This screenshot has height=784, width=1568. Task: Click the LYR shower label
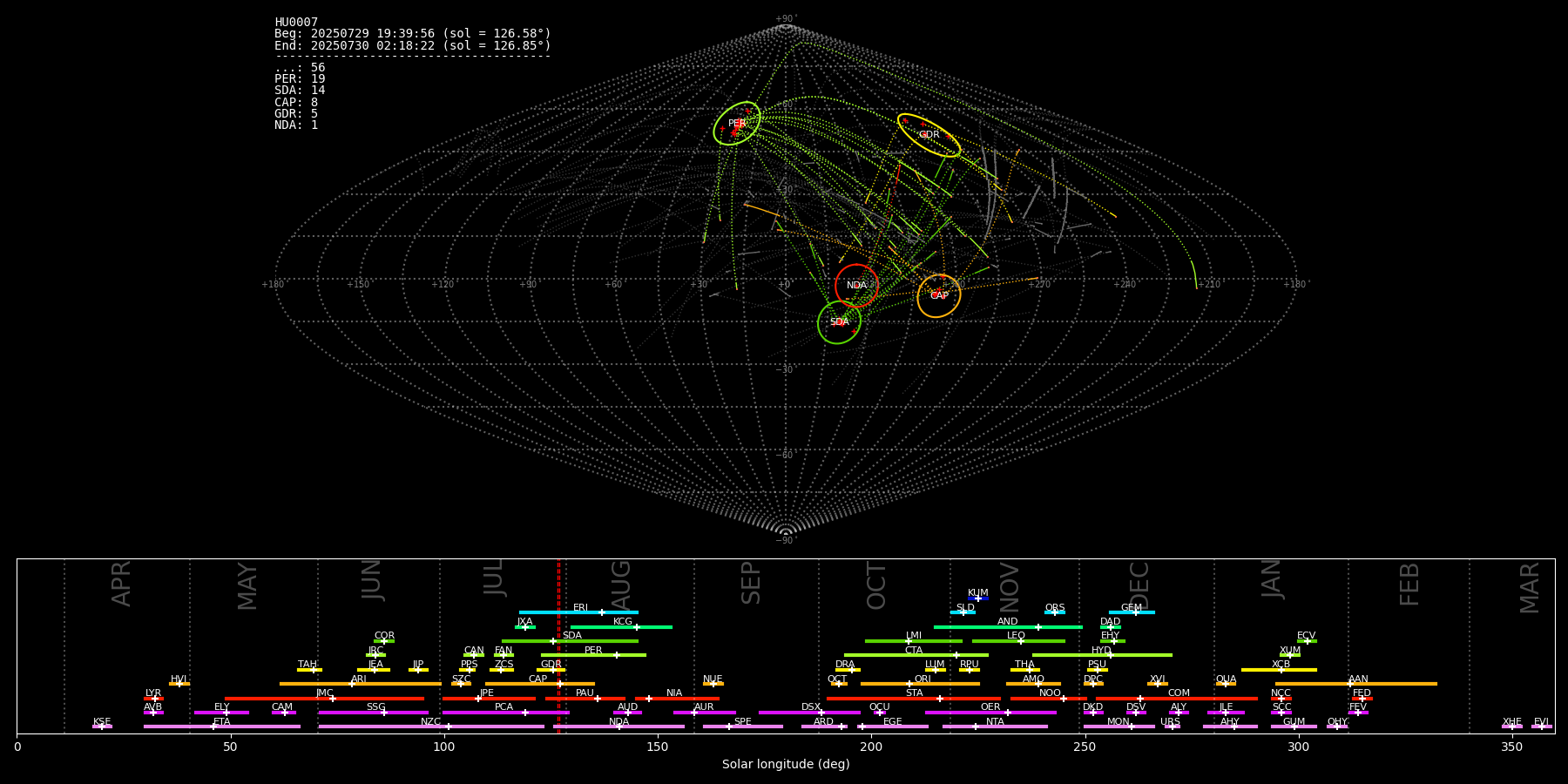click(153, 693)
